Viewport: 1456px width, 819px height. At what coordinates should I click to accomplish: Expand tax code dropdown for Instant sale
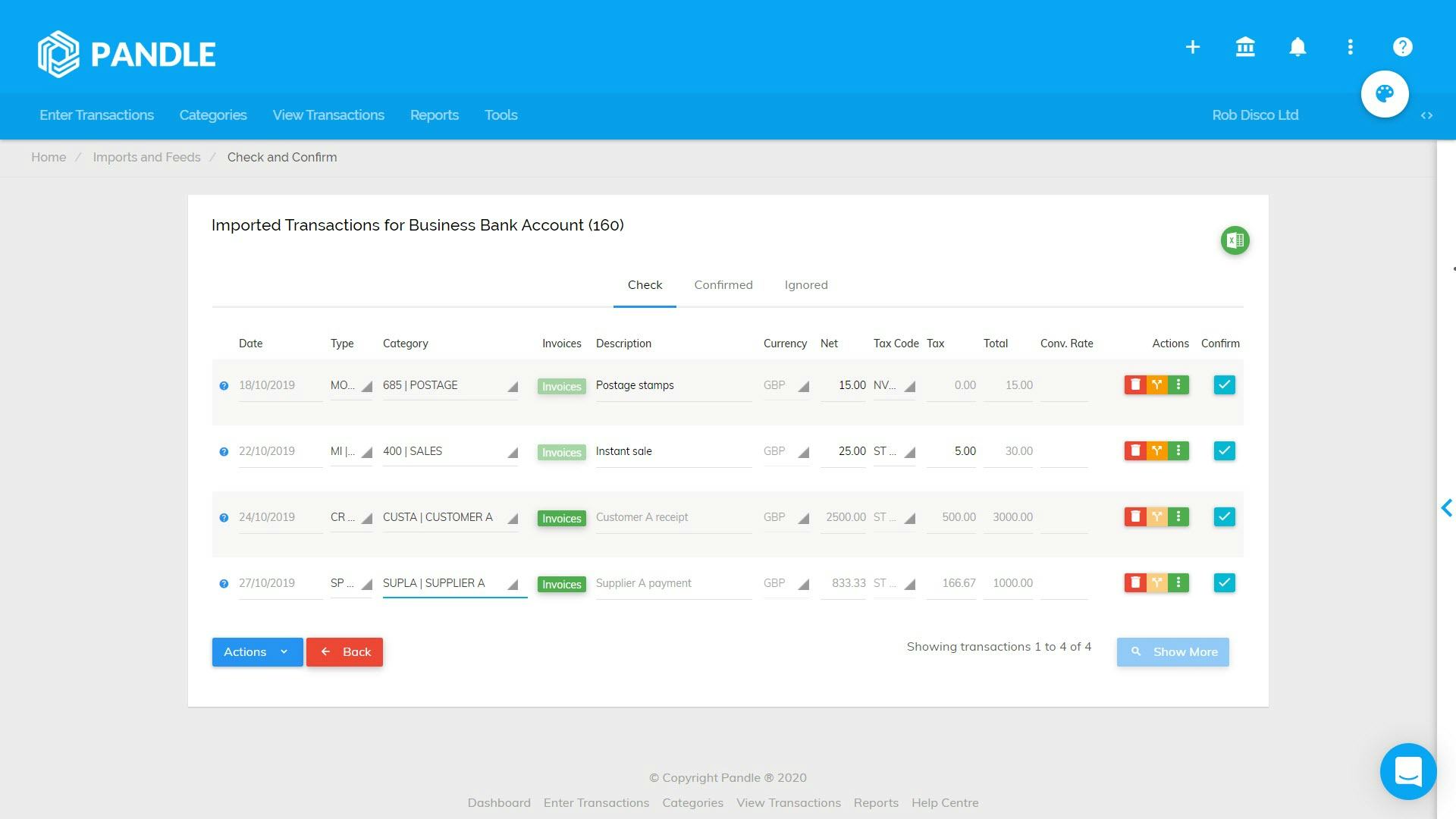pyautogui.click(x=910, y=453)
